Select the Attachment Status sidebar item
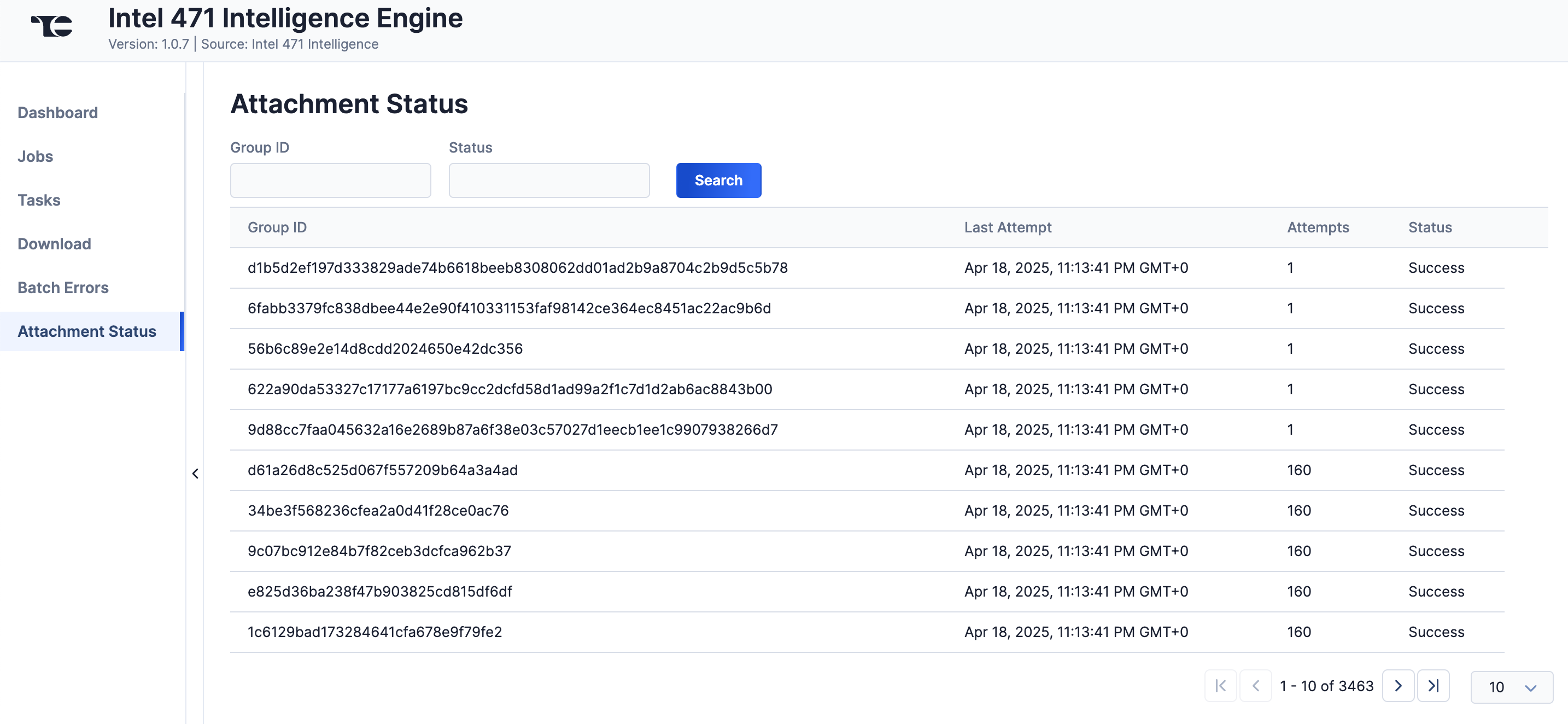The width and height of the screenshot is (1568, 724). (x=87, y=331)
